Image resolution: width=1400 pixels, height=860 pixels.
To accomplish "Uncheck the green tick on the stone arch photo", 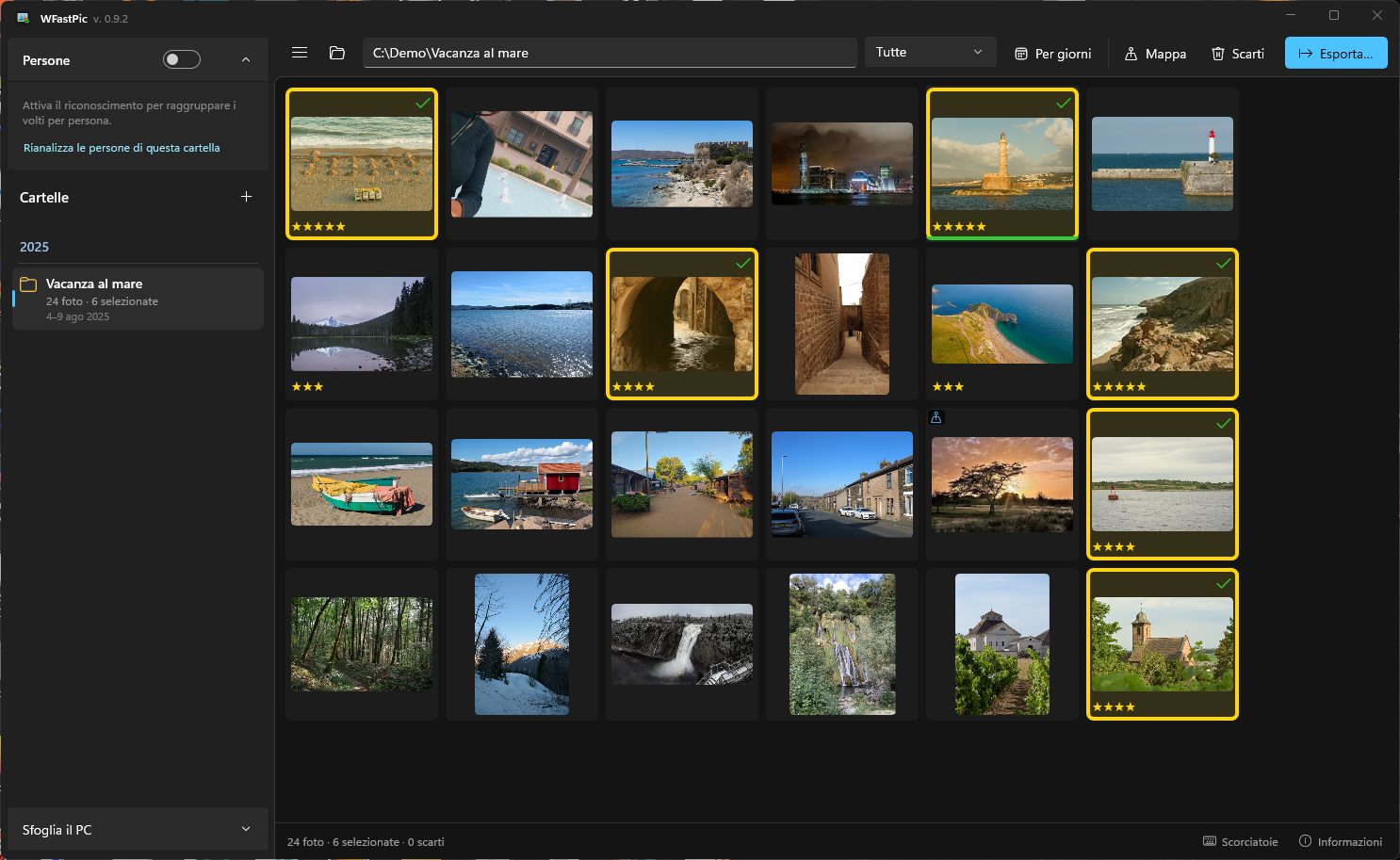I will click(743, 263).
